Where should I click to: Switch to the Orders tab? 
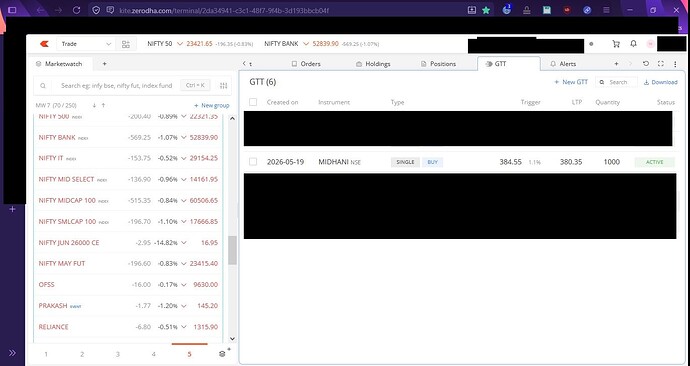click(306, 64)
